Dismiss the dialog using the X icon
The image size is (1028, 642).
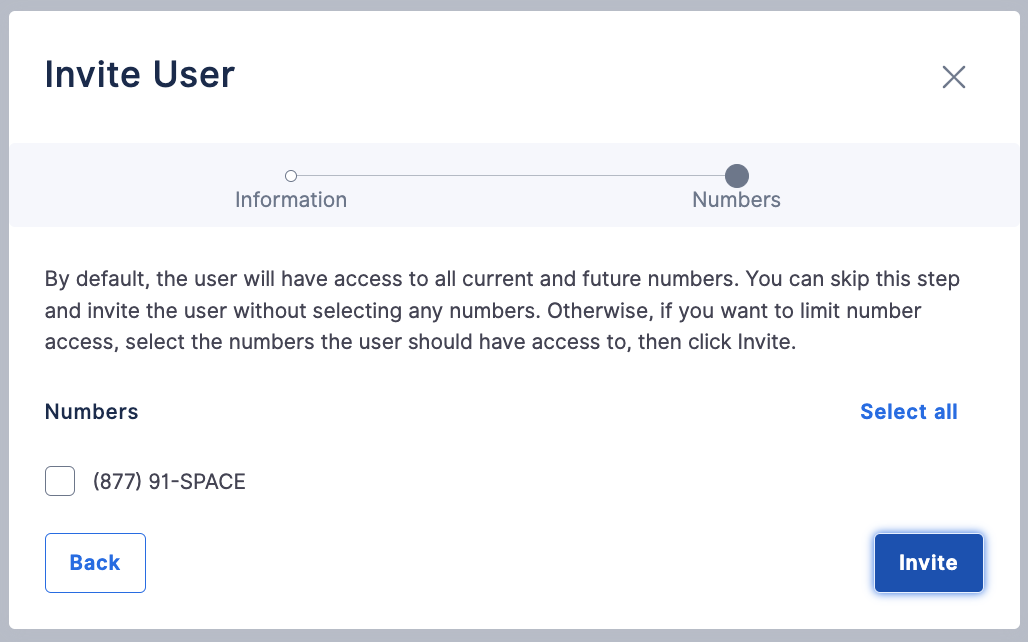(953, 77)
